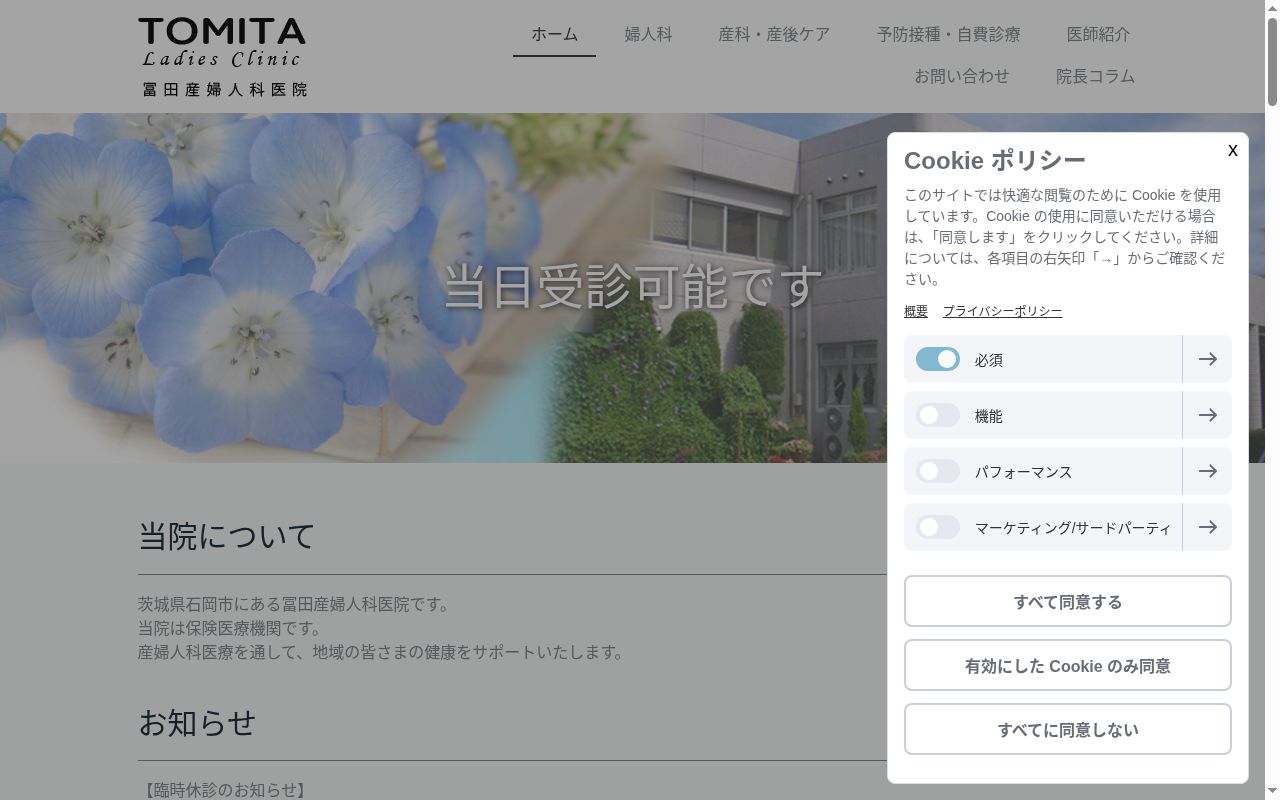
Task: Expand details arrow for 機能
Action: (1207, 415)
